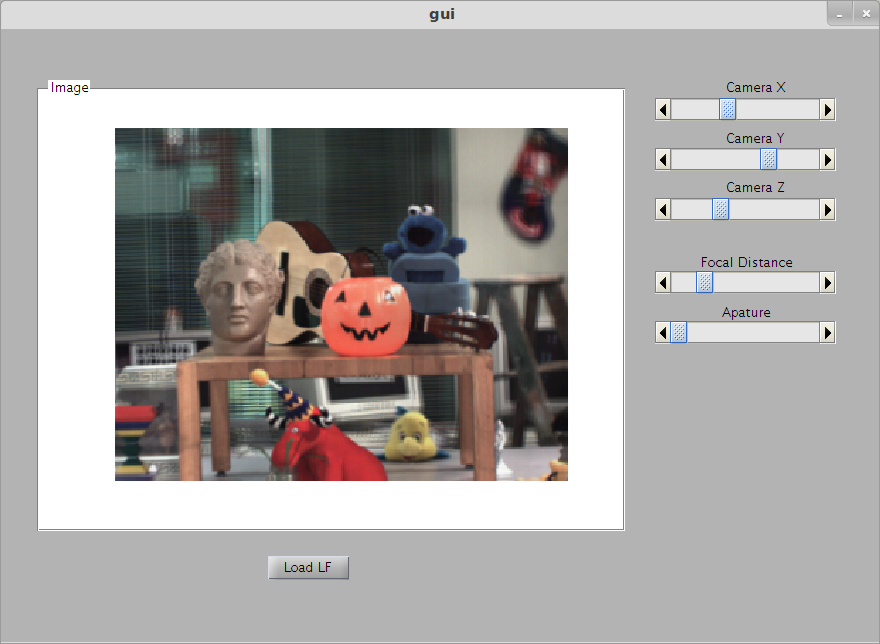Decrease Camera Y with left arrow
The image size is (880, 644).
663,160
